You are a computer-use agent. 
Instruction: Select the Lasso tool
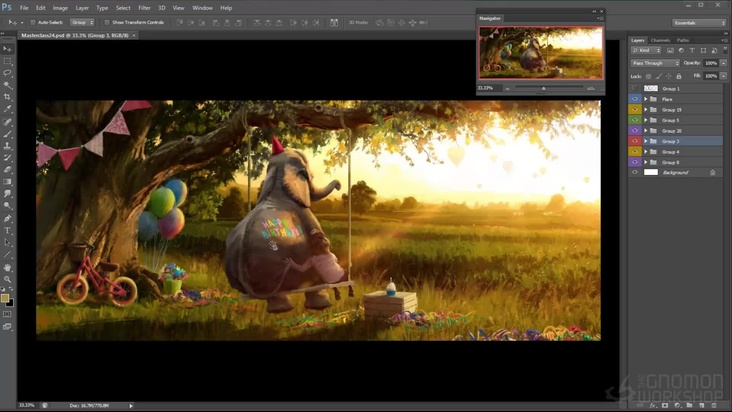(x=7, y=73)
